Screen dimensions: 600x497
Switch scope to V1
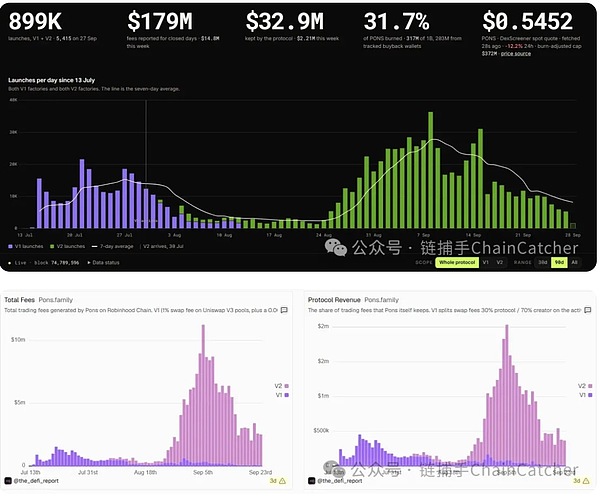pos(486,262)
